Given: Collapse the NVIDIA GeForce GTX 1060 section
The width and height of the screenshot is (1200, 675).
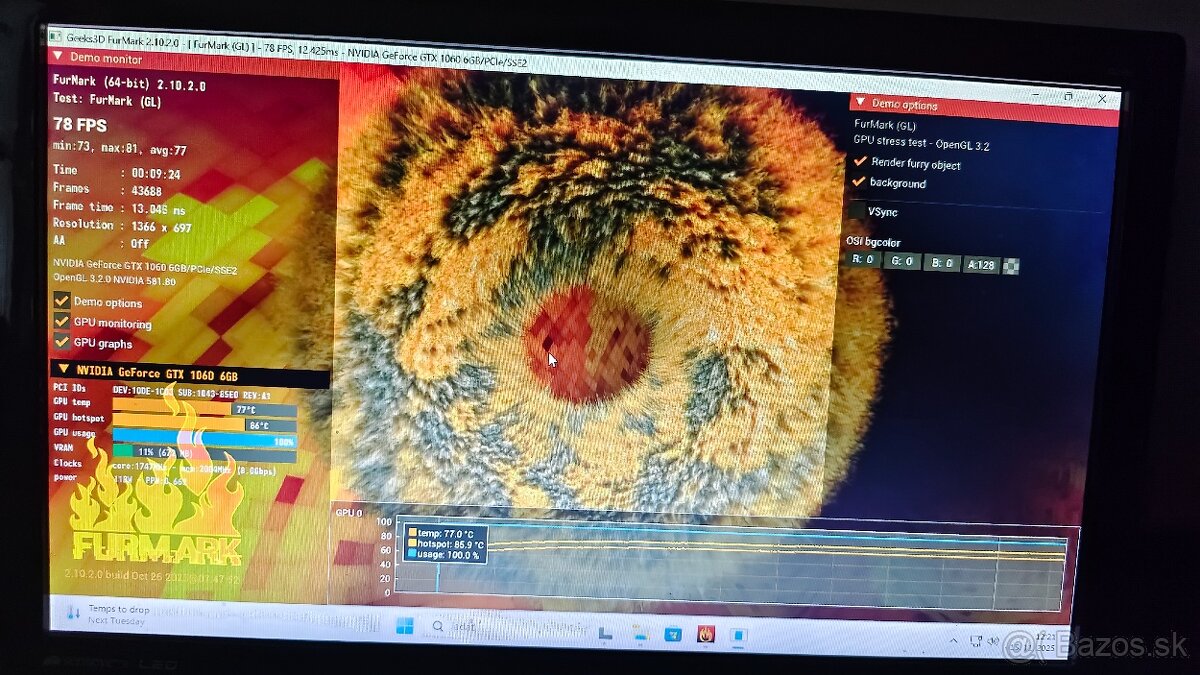Looking at the screenshot, I should (62, 370).
